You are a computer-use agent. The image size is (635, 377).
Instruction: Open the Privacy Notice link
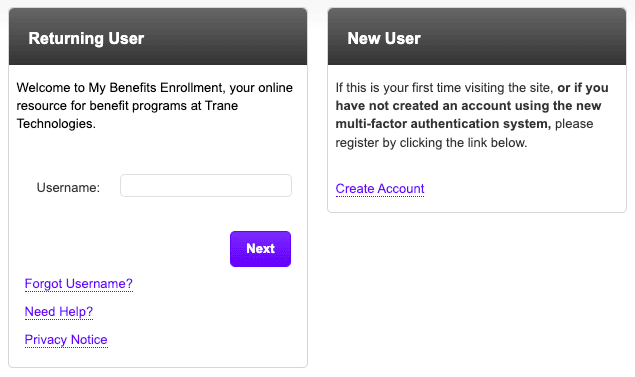66,339
